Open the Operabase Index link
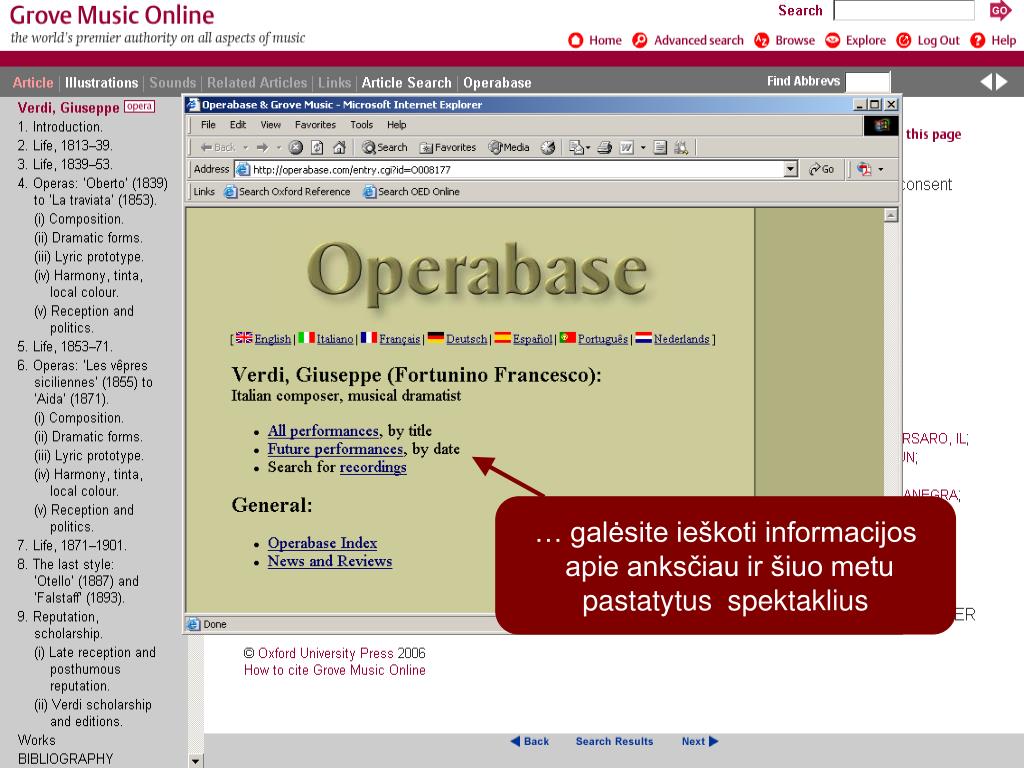This screenshot has width=1024, height=768. pyautogui.click(x=323, y=543)
